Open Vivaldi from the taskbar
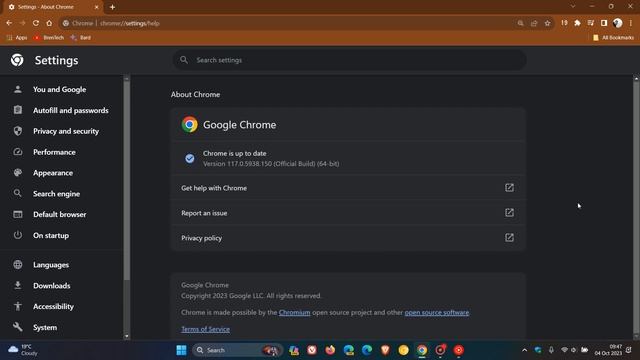 312,350
